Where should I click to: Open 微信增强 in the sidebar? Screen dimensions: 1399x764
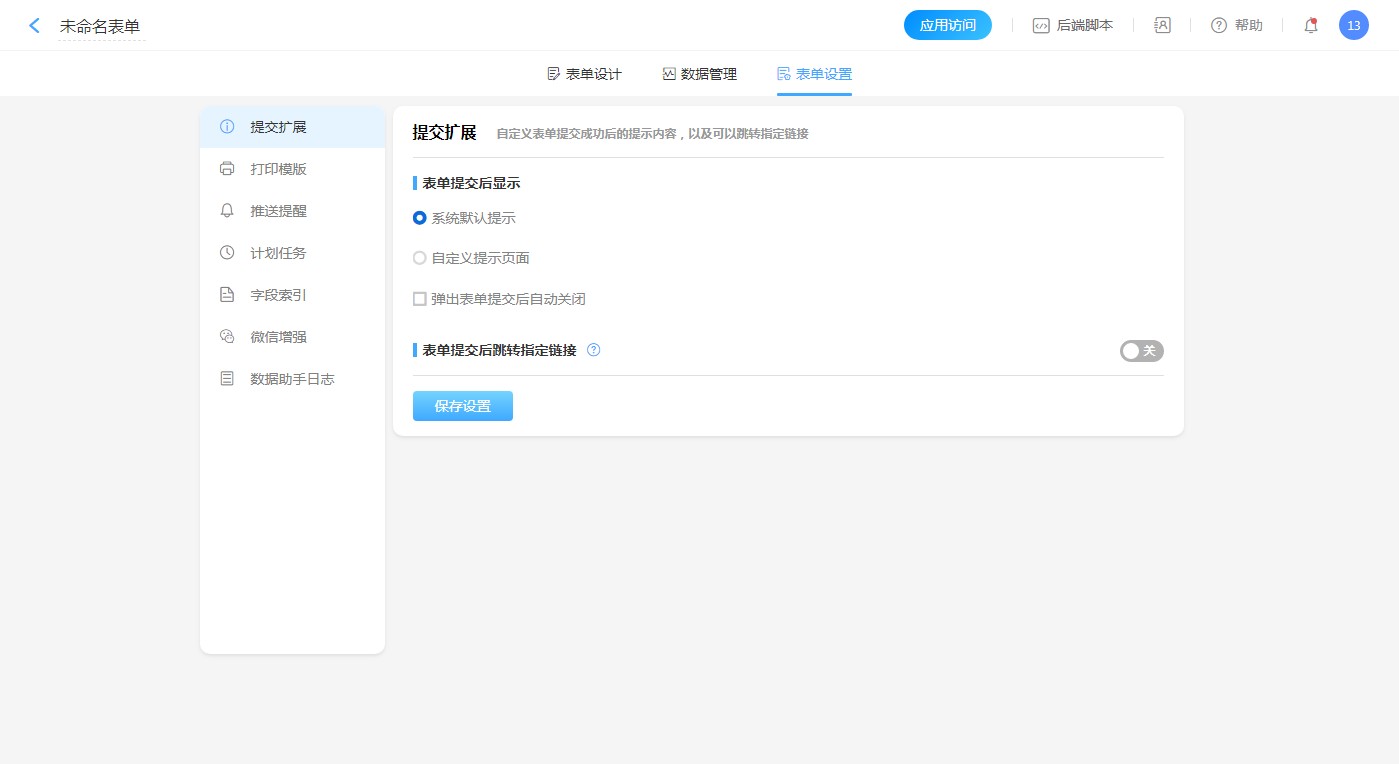coord(278,337)
